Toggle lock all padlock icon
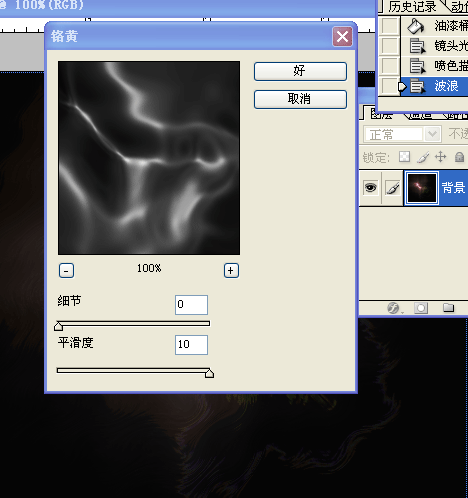The width and height of the screenshot is (468, 498). tap(459, 156)
